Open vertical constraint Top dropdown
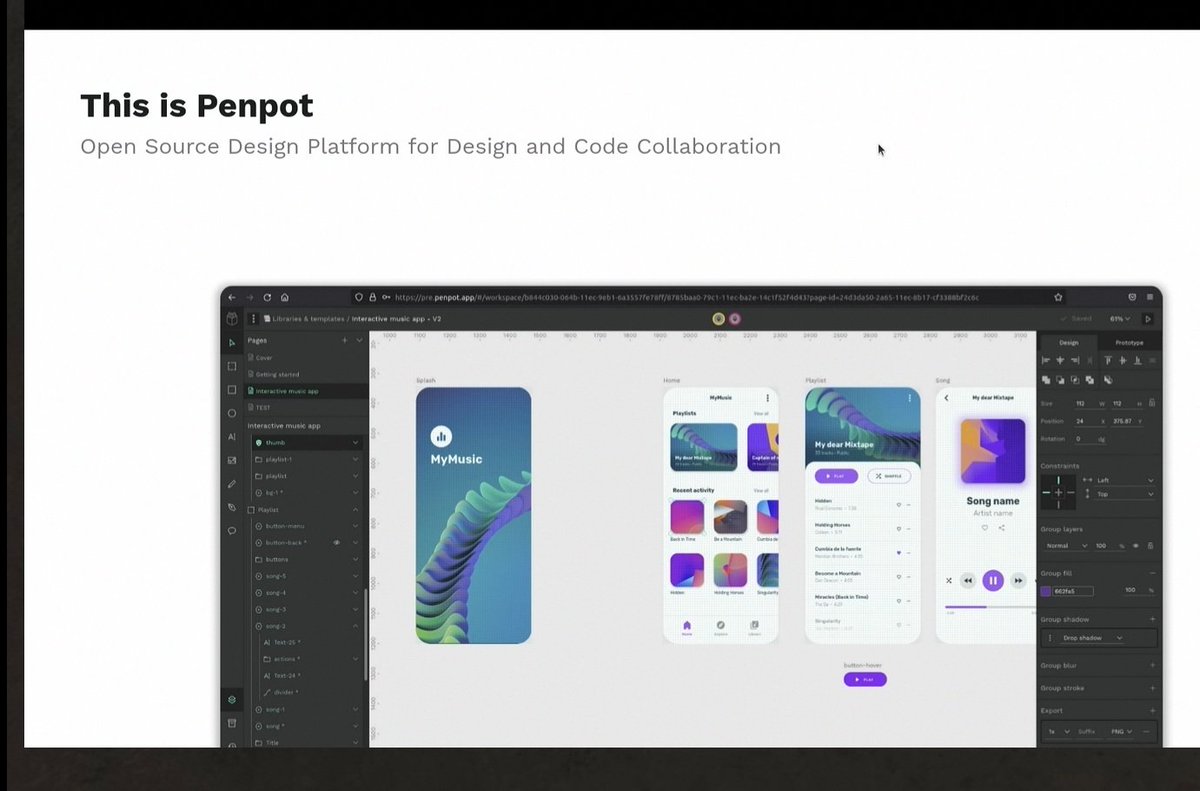The width and height of the screenshot is (1200, 791). (x=1126, y=494)
